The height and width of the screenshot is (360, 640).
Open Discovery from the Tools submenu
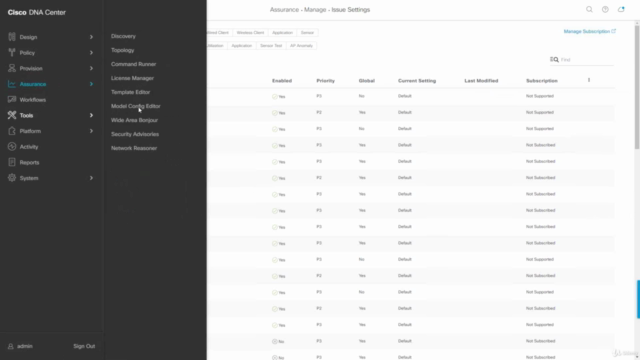point(123,36)
